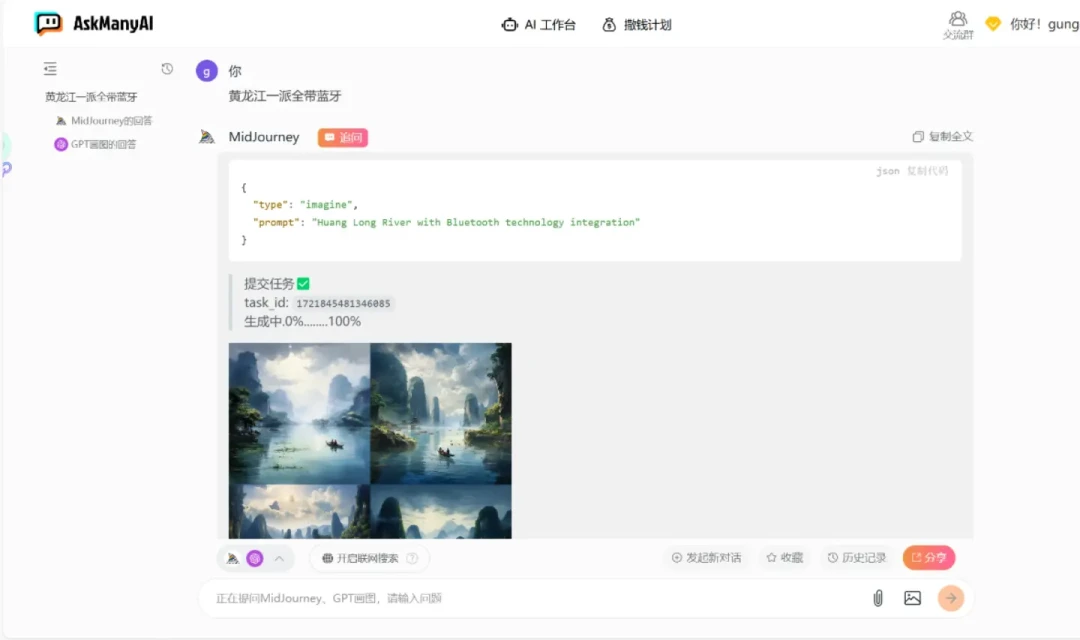1080x640 pixels.
Task: Attach a file with the paperclip icon
Action: (878, 597)
